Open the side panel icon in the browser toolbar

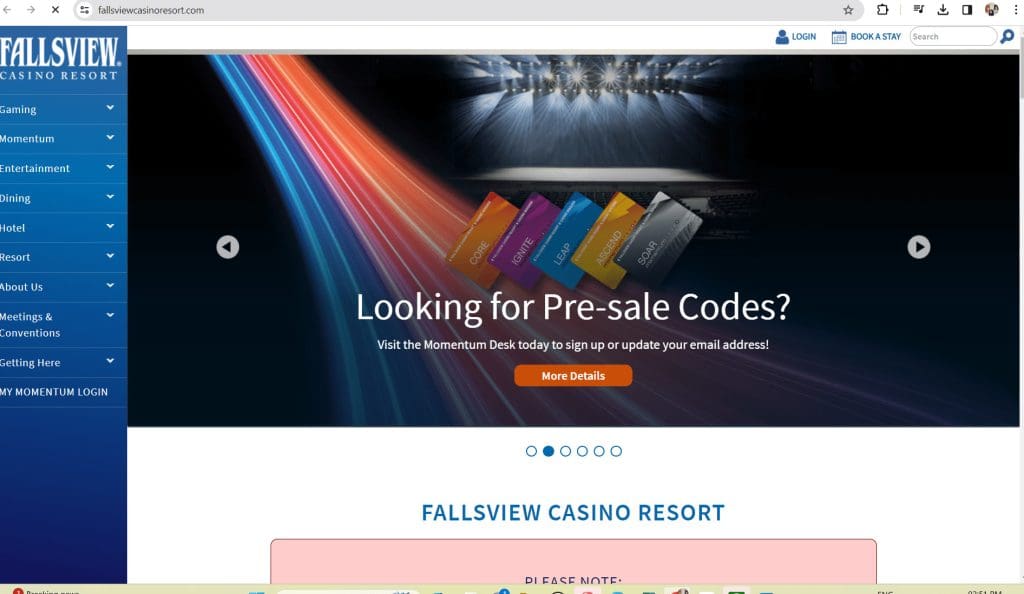pyautogui.click(x=967, y=10)
